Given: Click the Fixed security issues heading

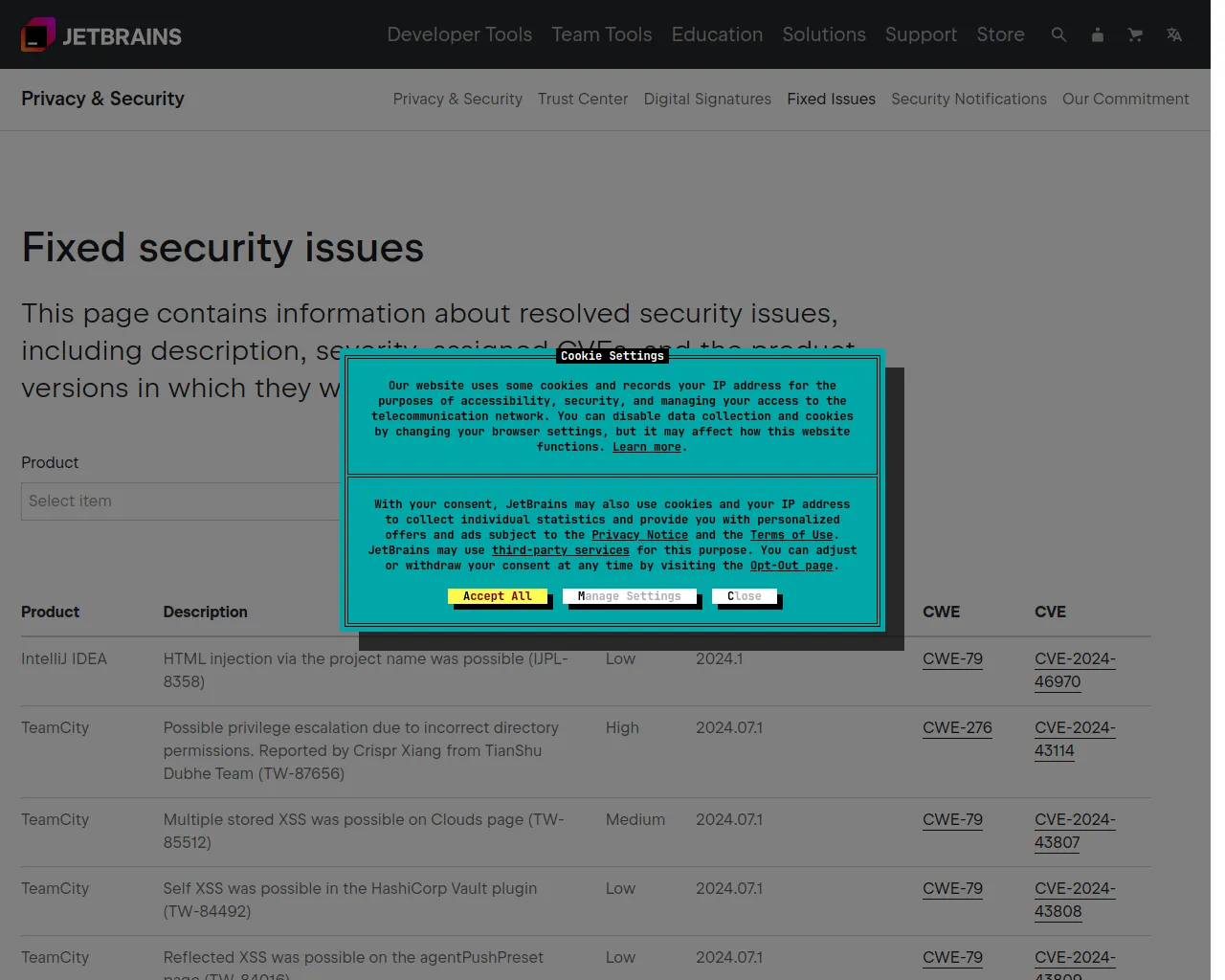Looking at the screenshot, I should (x=223, y=248).
